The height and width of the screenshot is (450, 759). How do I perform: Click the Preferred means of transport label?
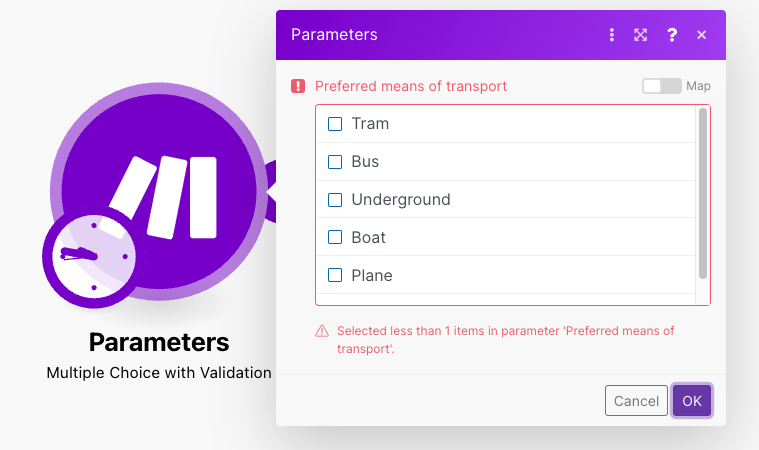[411, 86]
